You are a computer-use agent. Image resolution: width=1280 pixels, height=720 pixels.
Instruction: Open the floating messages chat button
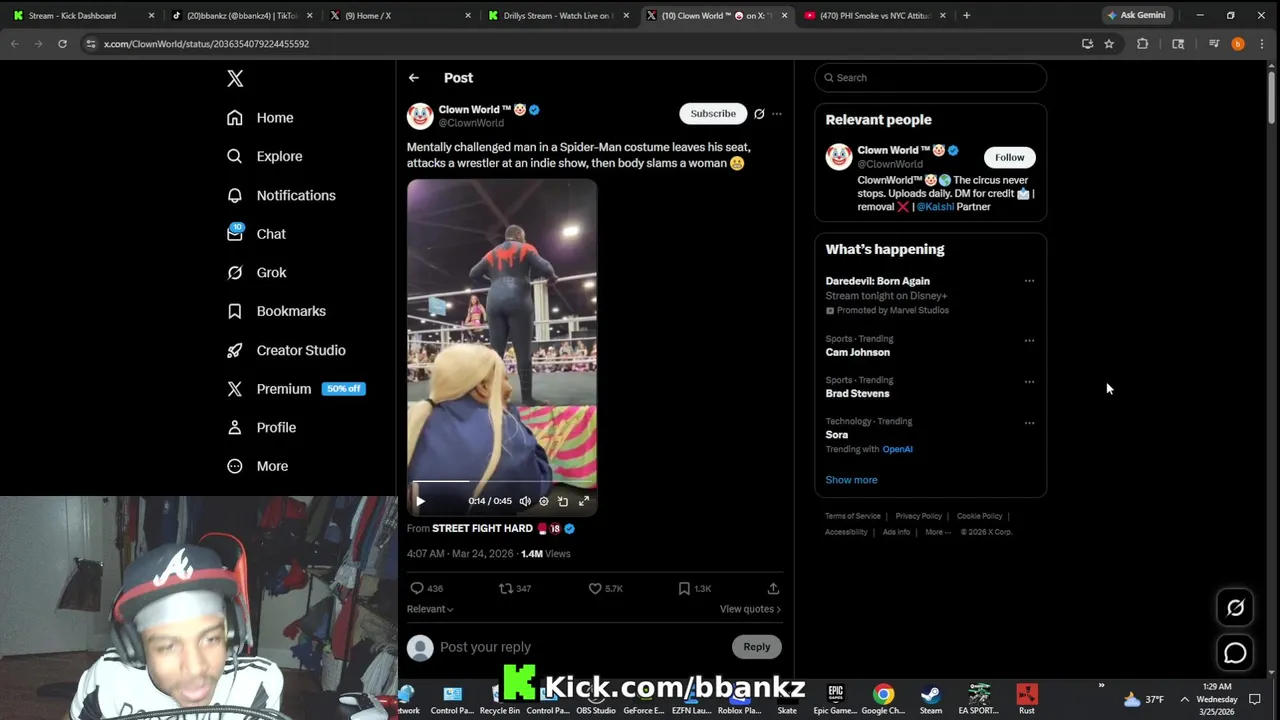click(1235, 653)
